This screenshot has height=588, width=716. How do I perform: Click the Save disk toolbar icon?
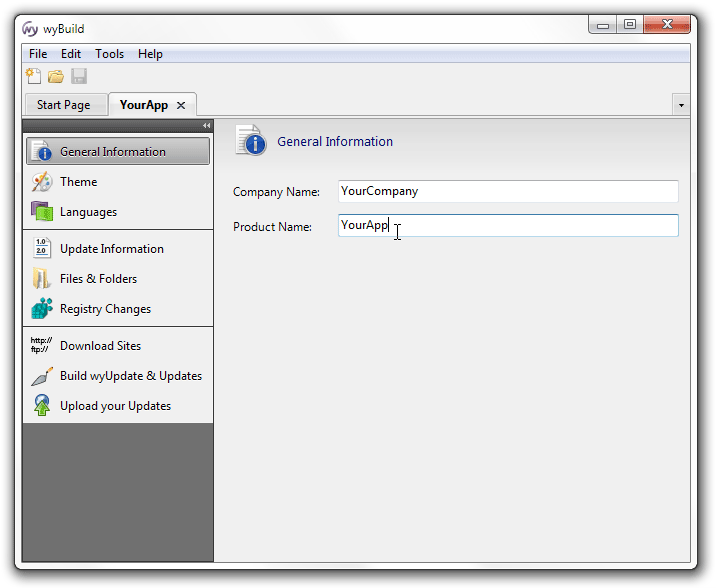pos(79,76)
